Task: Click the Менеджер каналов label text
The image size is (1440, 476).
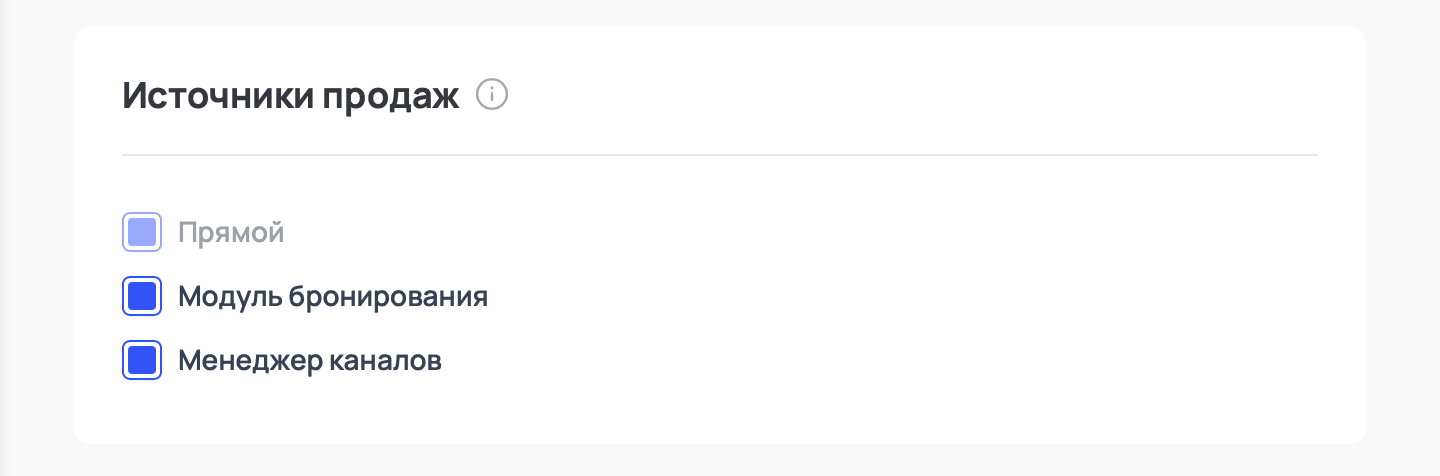Action: click(309, 360)
